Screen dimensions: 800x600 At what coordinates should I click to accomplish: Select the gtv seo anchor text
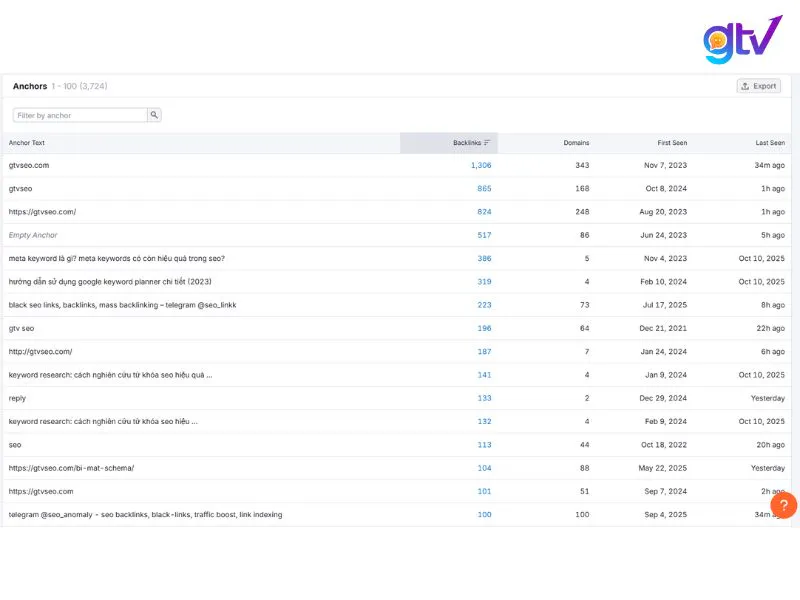(21, 329)
